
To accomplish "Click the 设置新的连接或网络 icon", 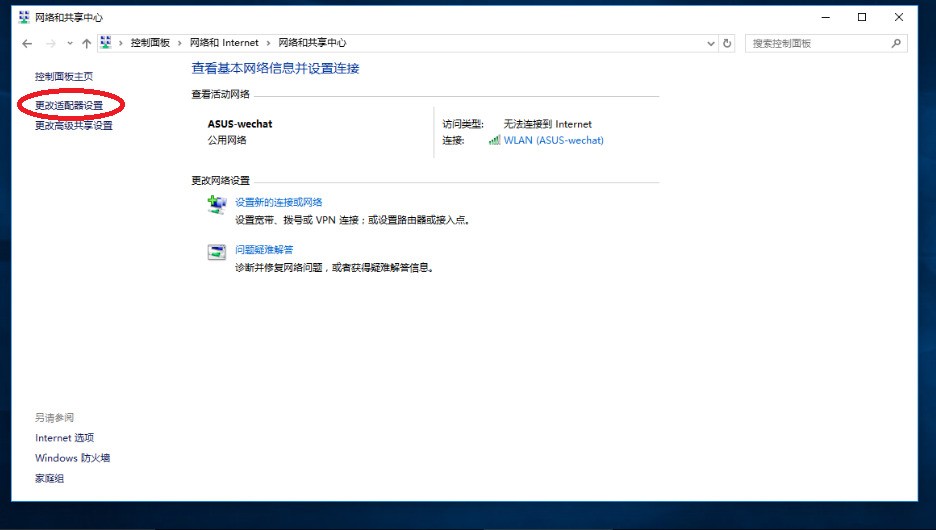I will 217,204.
